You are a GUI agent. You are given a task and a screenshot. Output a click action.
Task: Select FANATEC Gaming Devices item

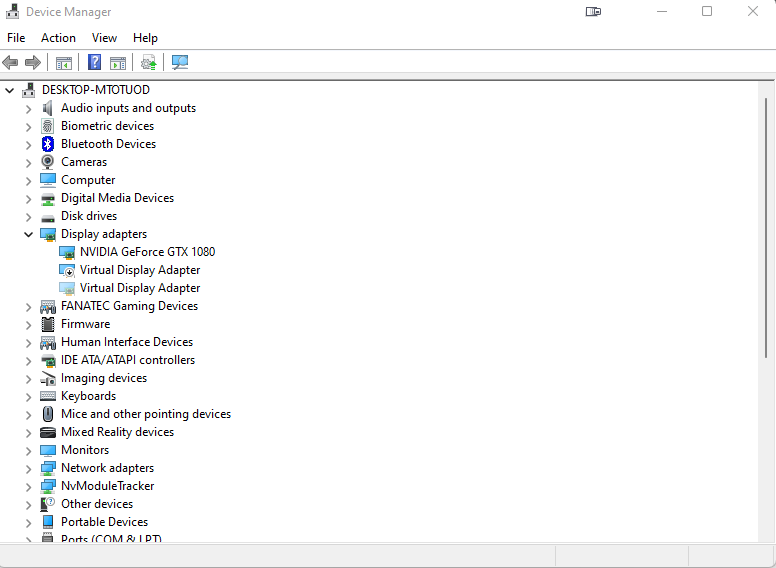point(129,306)
